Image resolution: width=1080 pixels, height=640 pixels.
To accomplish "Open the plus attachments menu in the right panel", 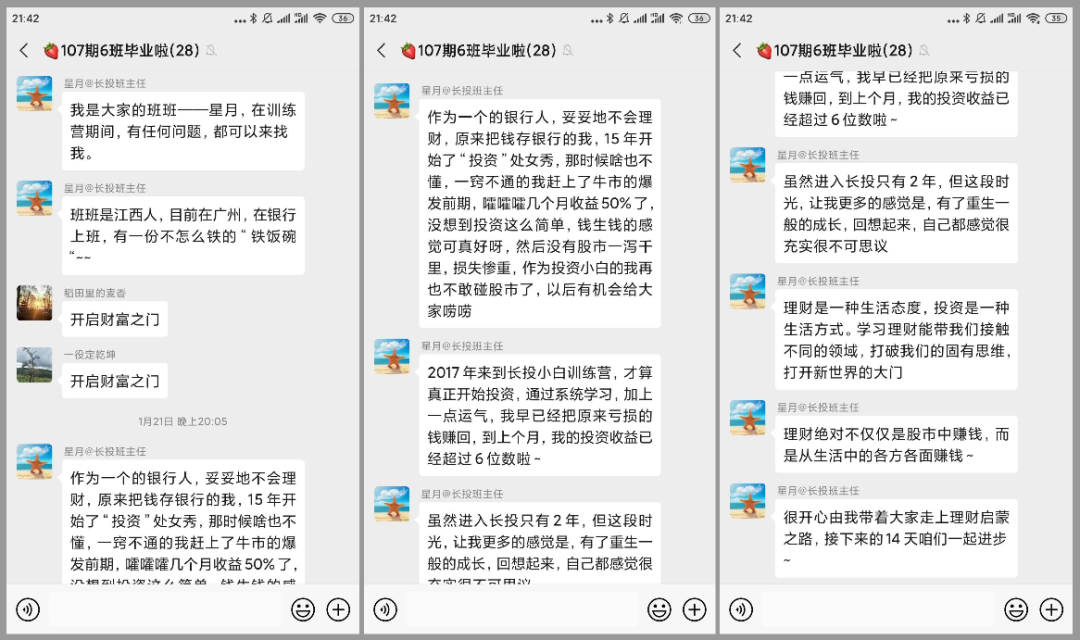I will (1052, 609).
